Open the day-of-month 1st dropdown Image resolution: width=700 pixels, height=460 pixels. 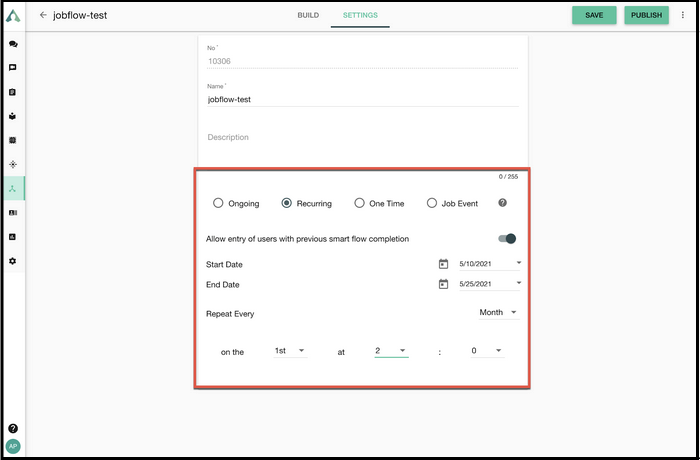(x=290, y=351)
